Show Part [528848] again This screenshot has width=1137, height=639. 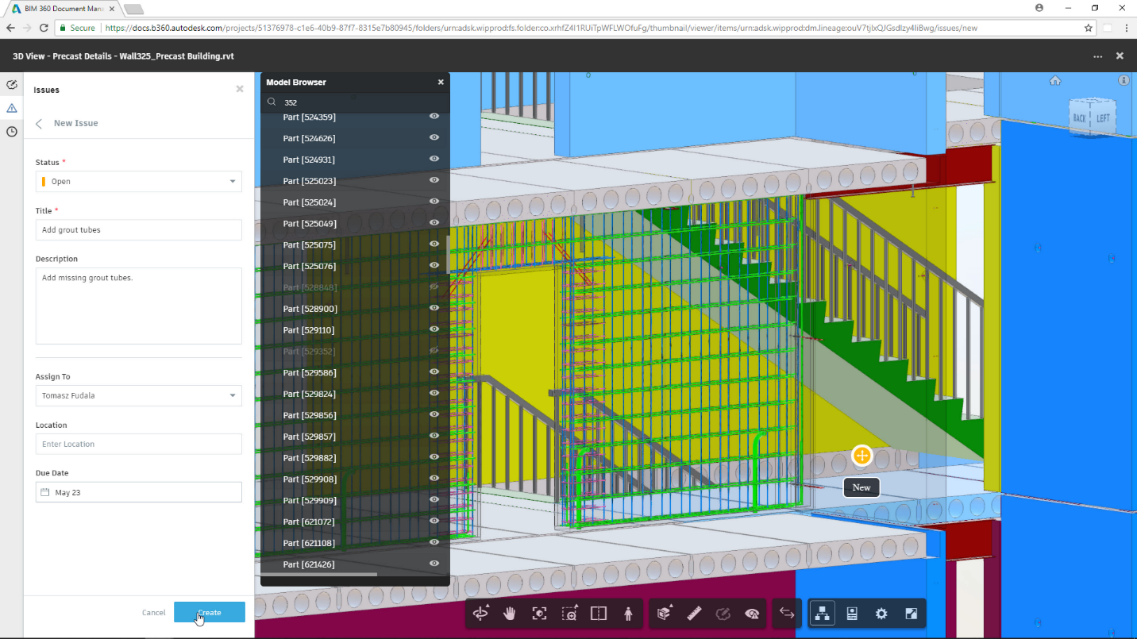434,287
